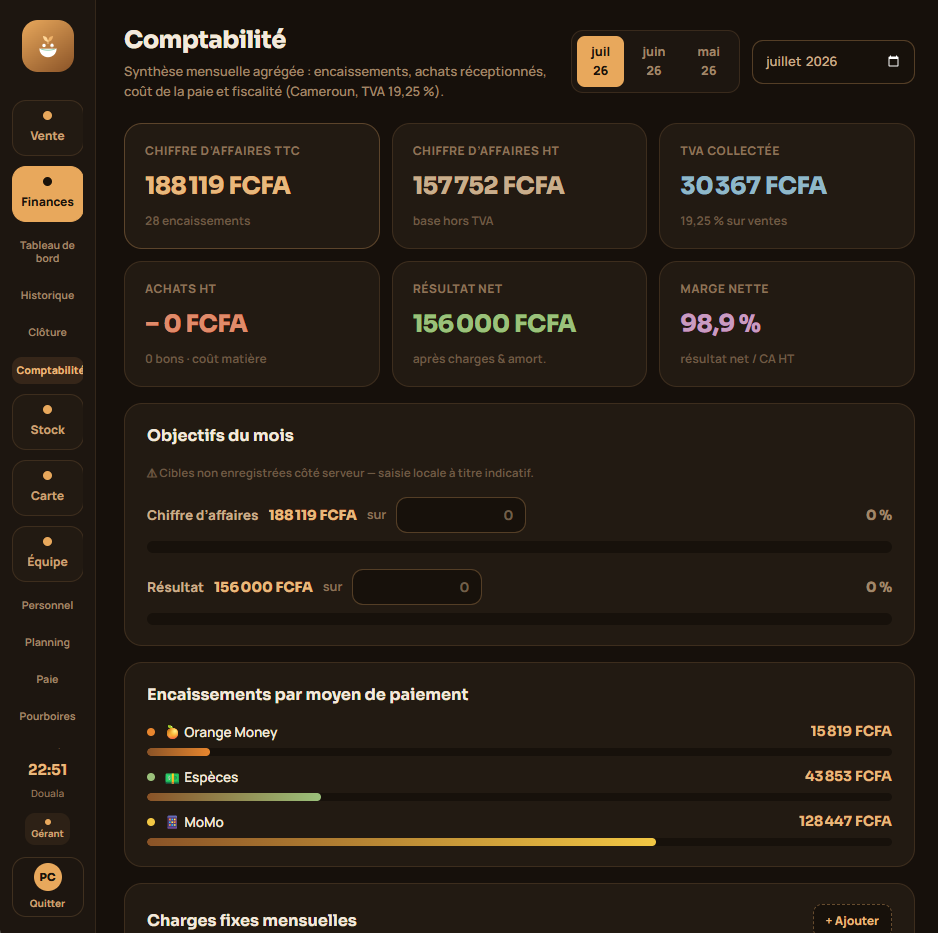Go to Tableau de bord

pyautogui.click(x=47, y=252)
